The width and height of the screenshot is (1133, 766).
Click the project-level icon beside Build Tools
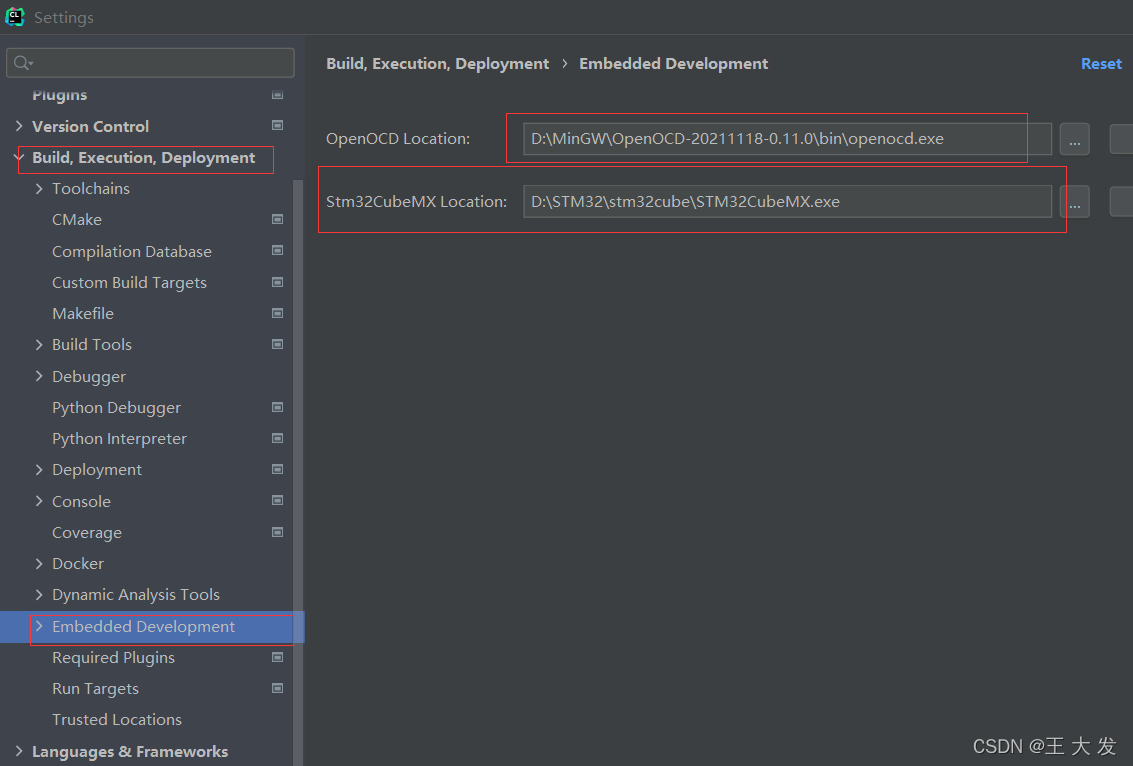pos(277,344)
